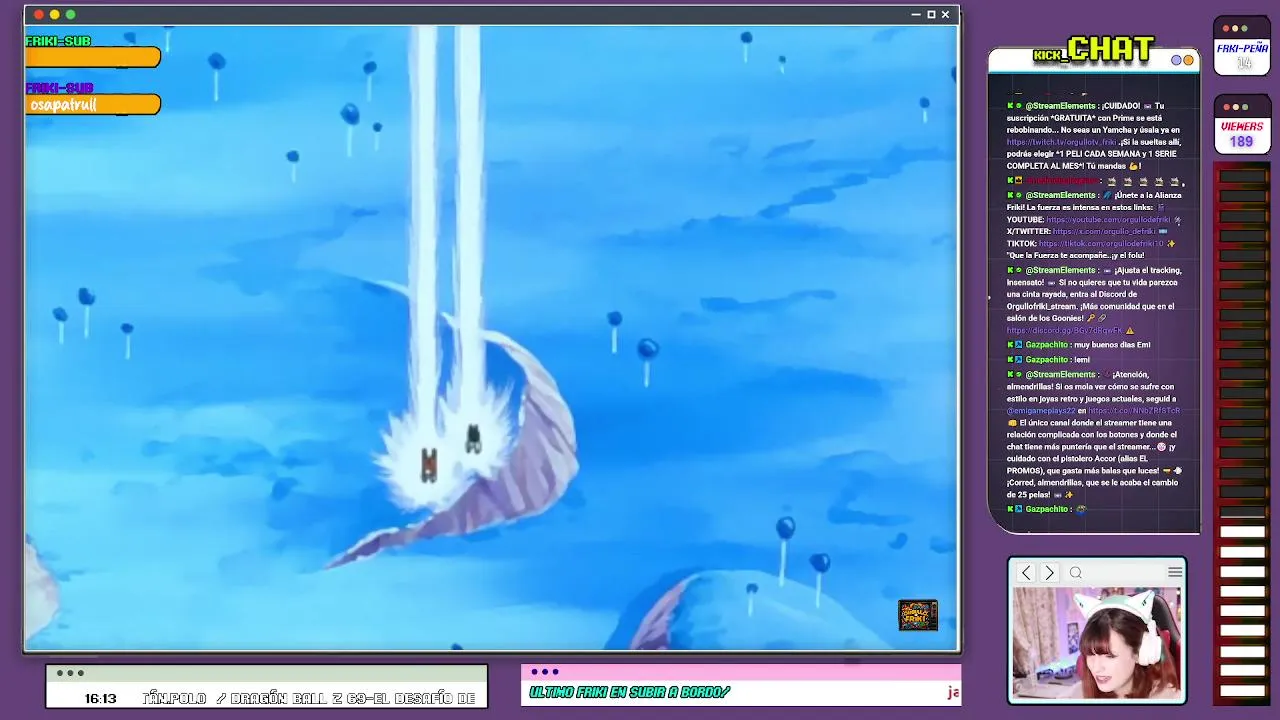The image size is (1280, 720).
Task: Click 'ULTIMO FRIKI EN SUBIR A BORDO?' text
Action: (x=630, y=692)
